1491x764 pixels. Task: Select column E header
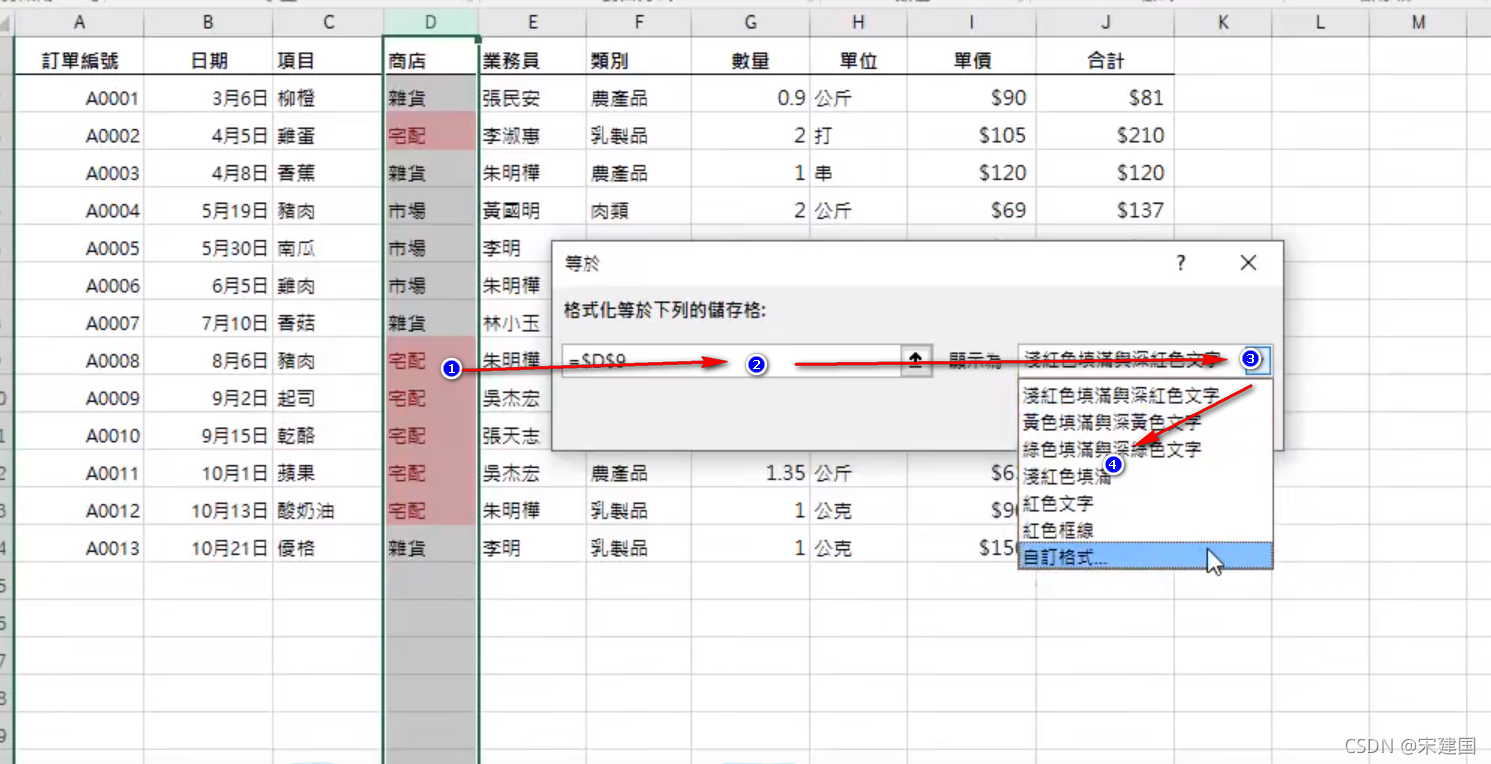pos(533,22)
